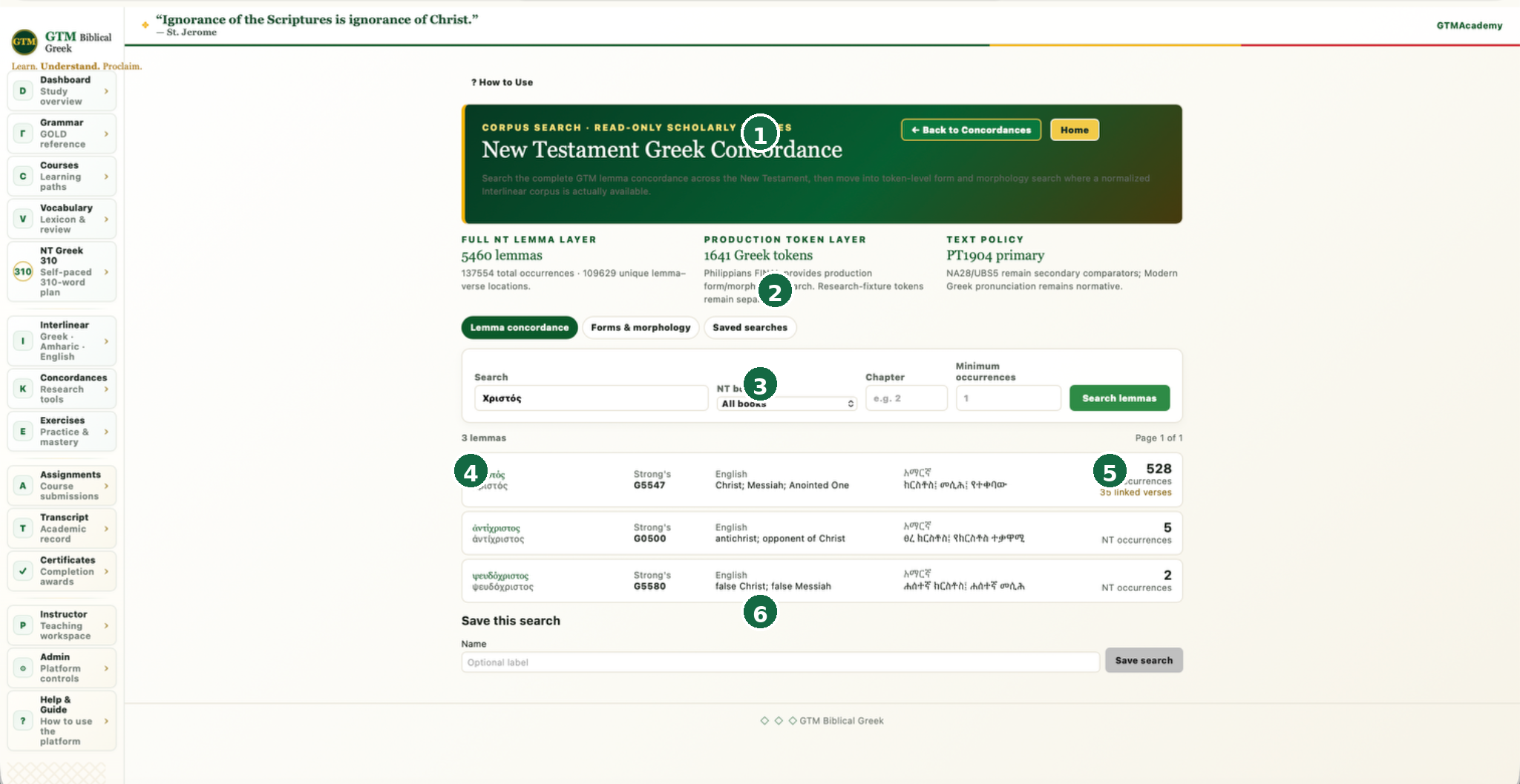The width and height of the screenshot is (1520, 784).
Task: Click the Help & Guide question icon
Action: [x=23, y=721]
